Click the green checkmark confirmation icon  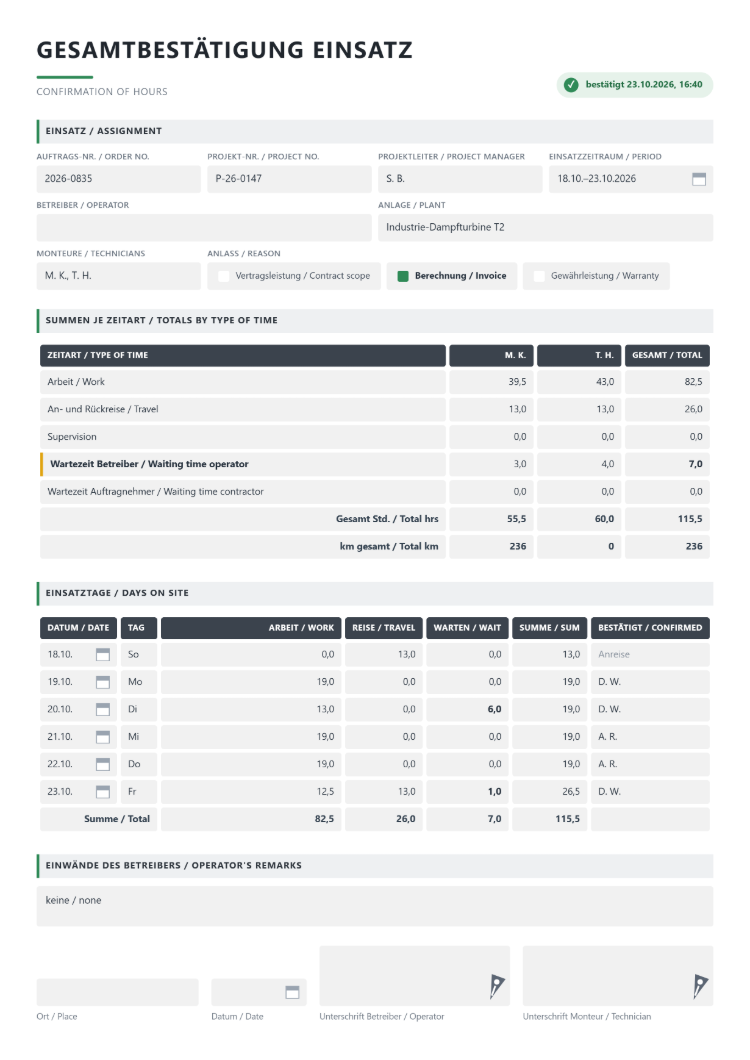click(x=571, y=85)
